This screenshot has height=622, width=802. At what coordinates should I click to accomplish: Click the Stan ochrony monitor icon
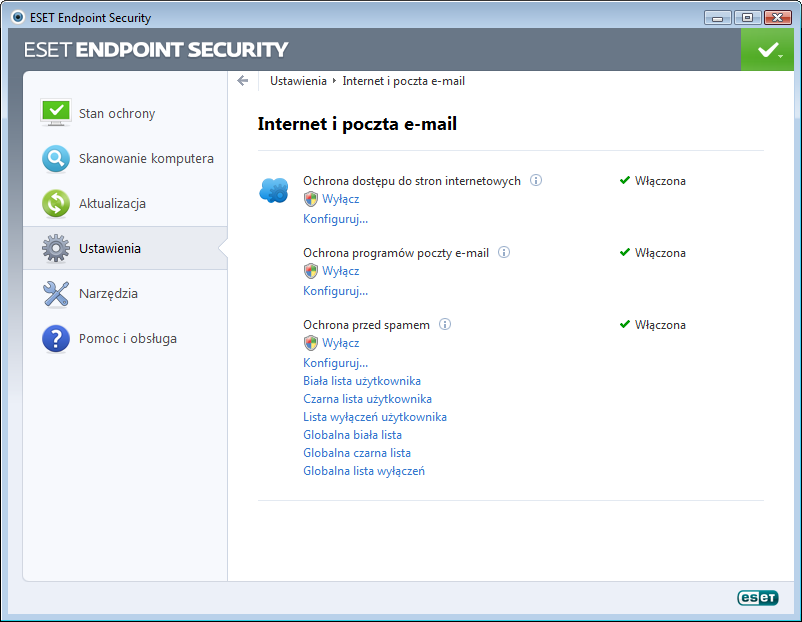[x=56, y=113]
